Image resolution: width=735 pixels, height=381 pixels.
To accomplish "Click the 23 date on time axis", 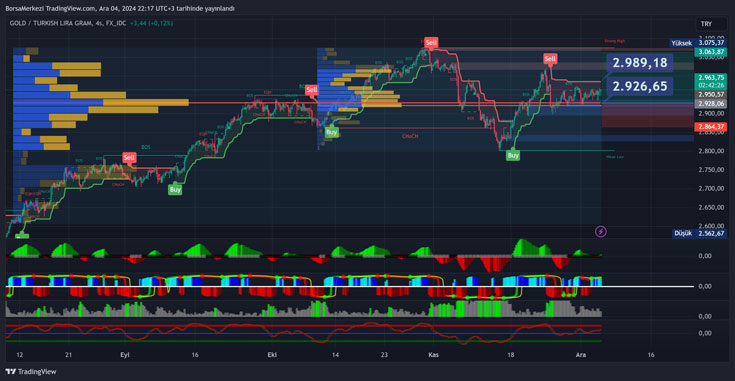I will point(384,355).
